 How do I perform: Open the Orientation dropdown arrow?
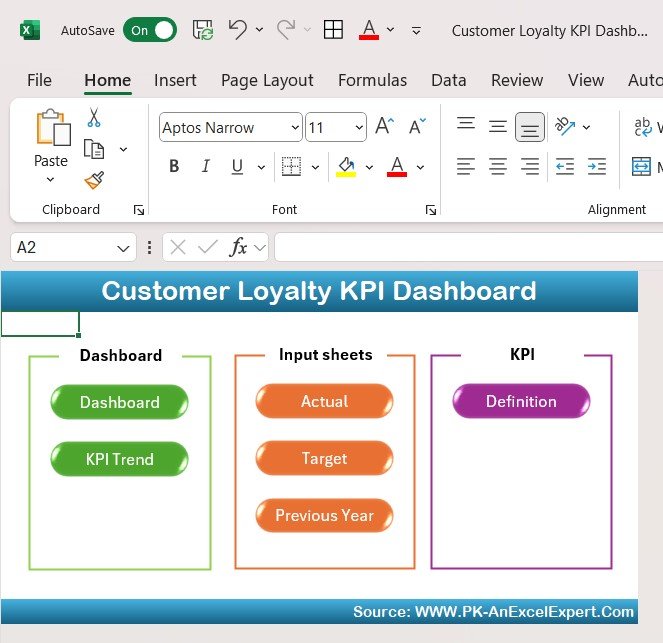click(x=586, y=127)
